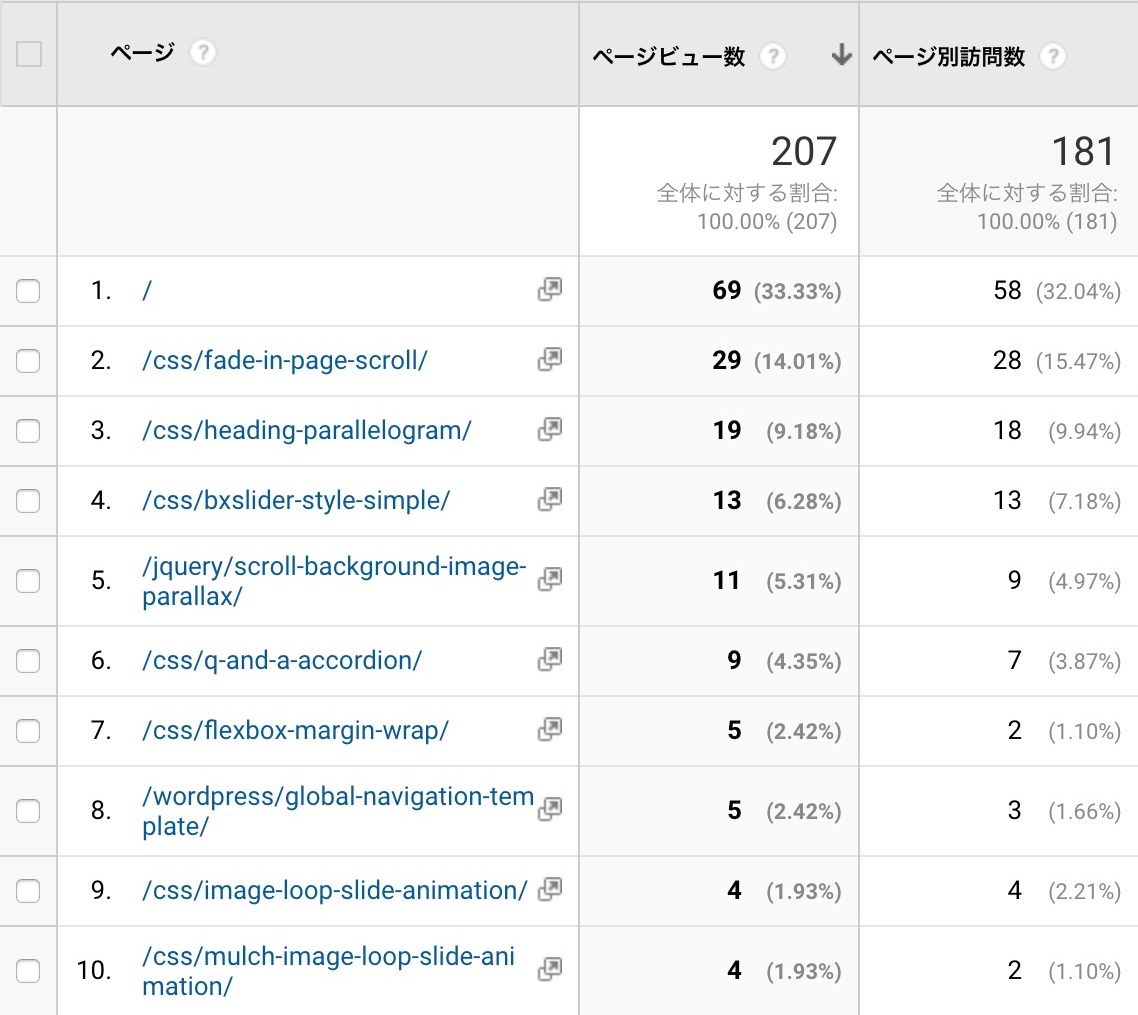
Task: Click help icon next to ページ header
Action: (202, 52)
